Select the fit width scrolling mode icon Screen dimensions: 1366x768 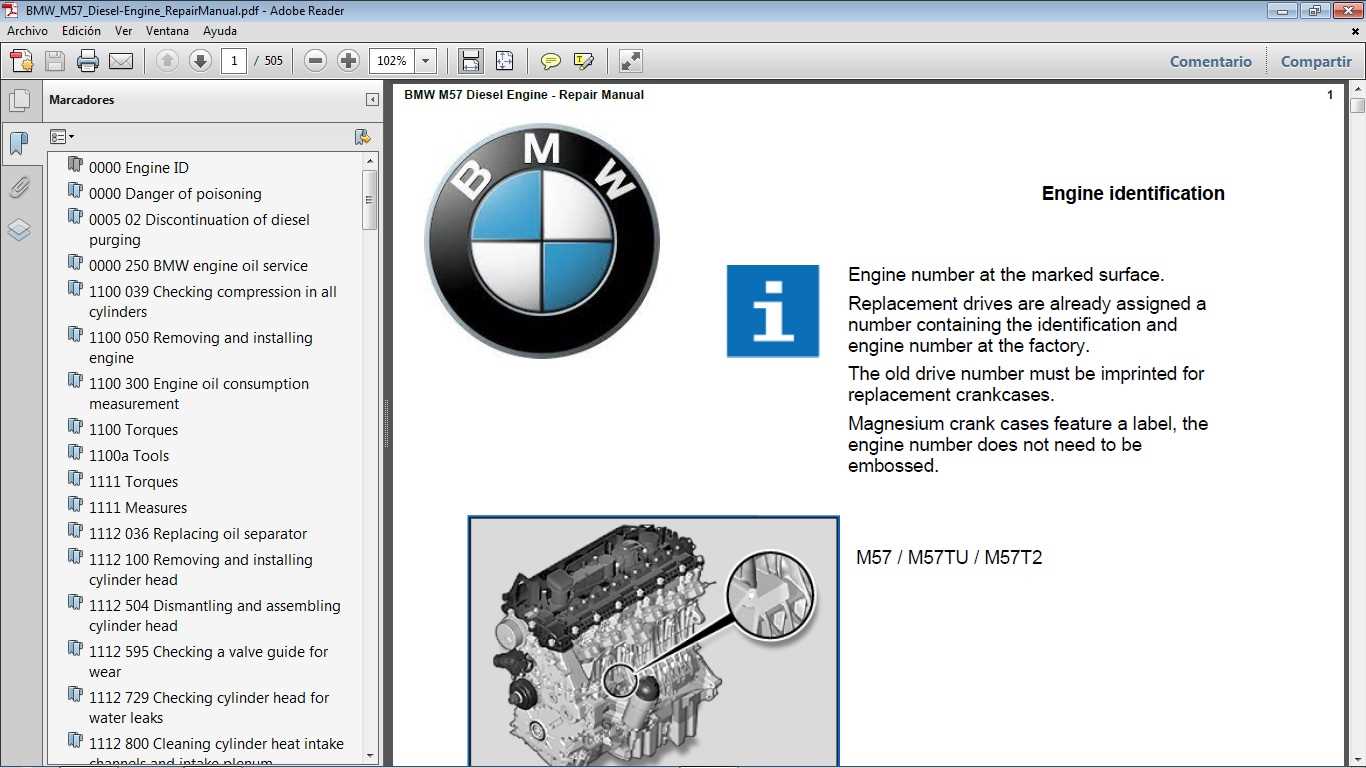click(471, 61)
